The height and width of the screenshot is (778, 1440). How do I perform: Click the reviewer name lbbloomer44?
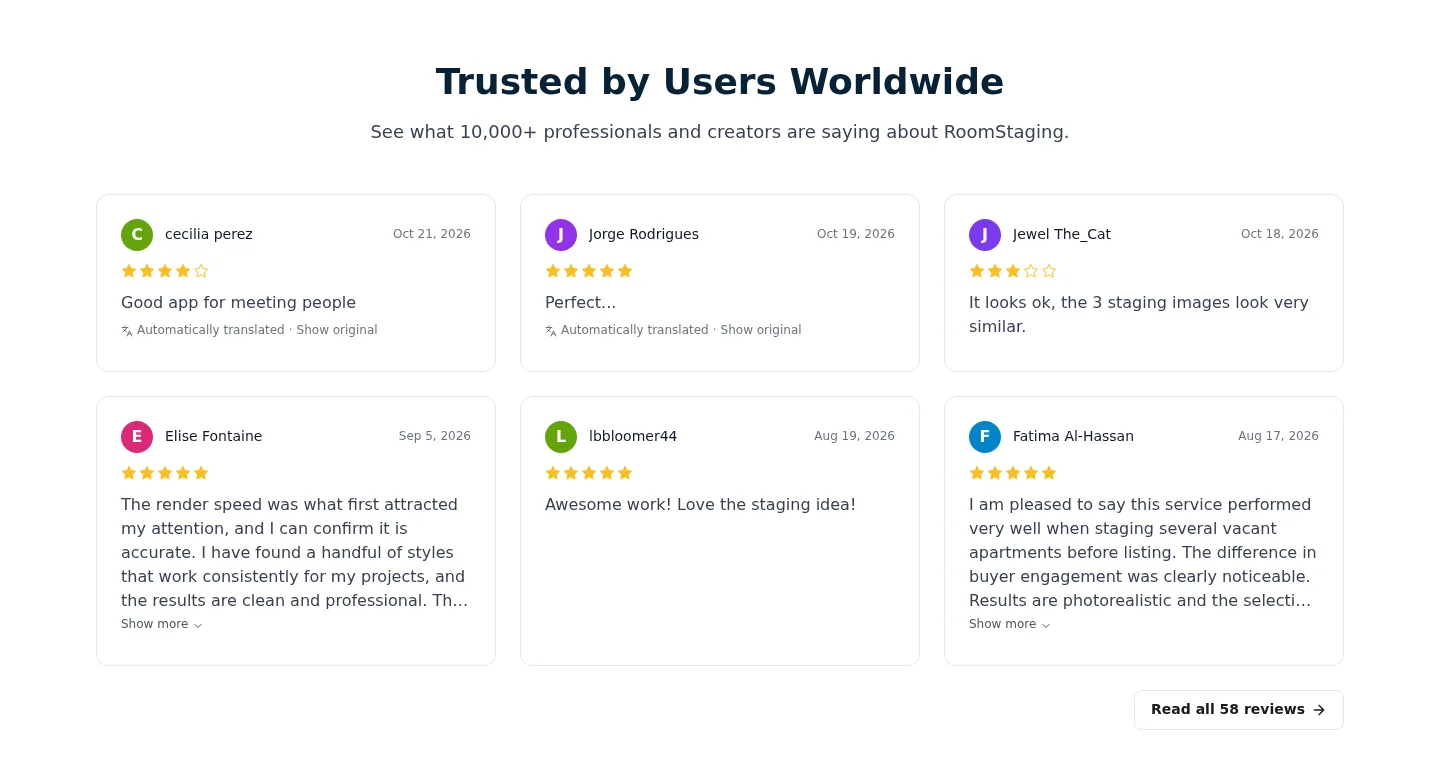click(633, 436)
